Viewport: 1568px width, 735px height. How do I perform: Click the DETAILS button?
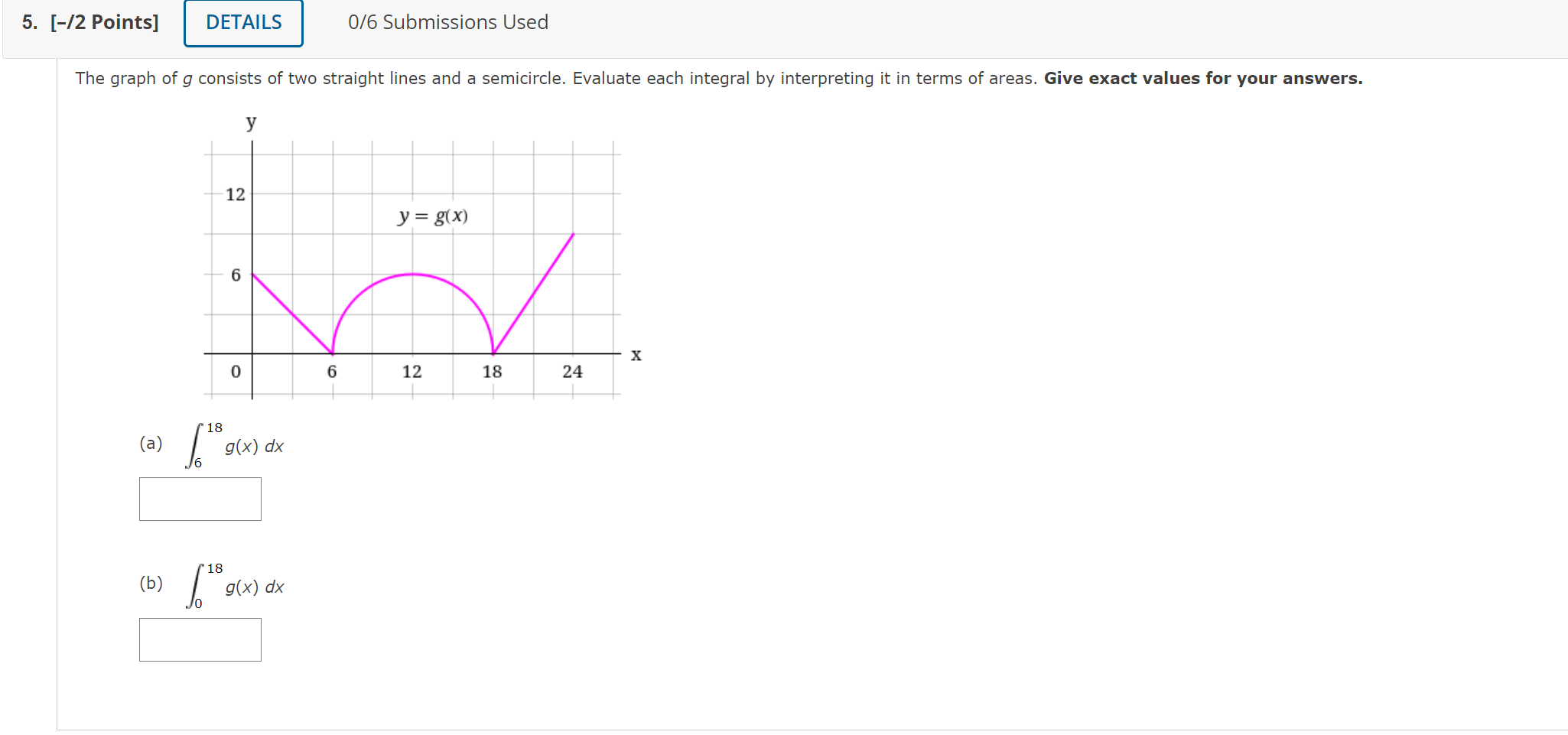tap(242, 22)
